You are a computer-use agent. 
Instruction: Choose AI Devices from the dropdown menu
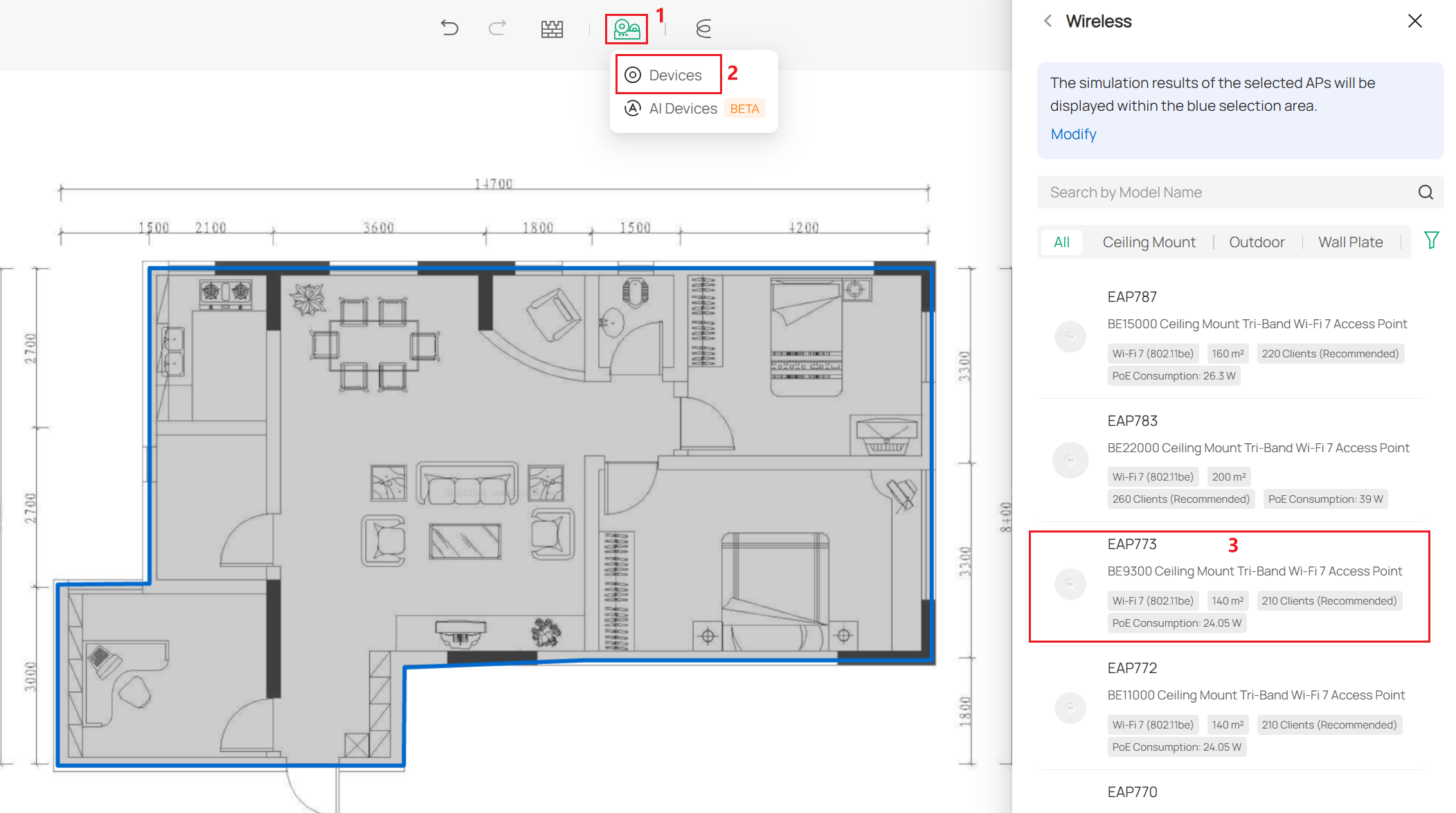pyautogui.click(x=683, y=108)
